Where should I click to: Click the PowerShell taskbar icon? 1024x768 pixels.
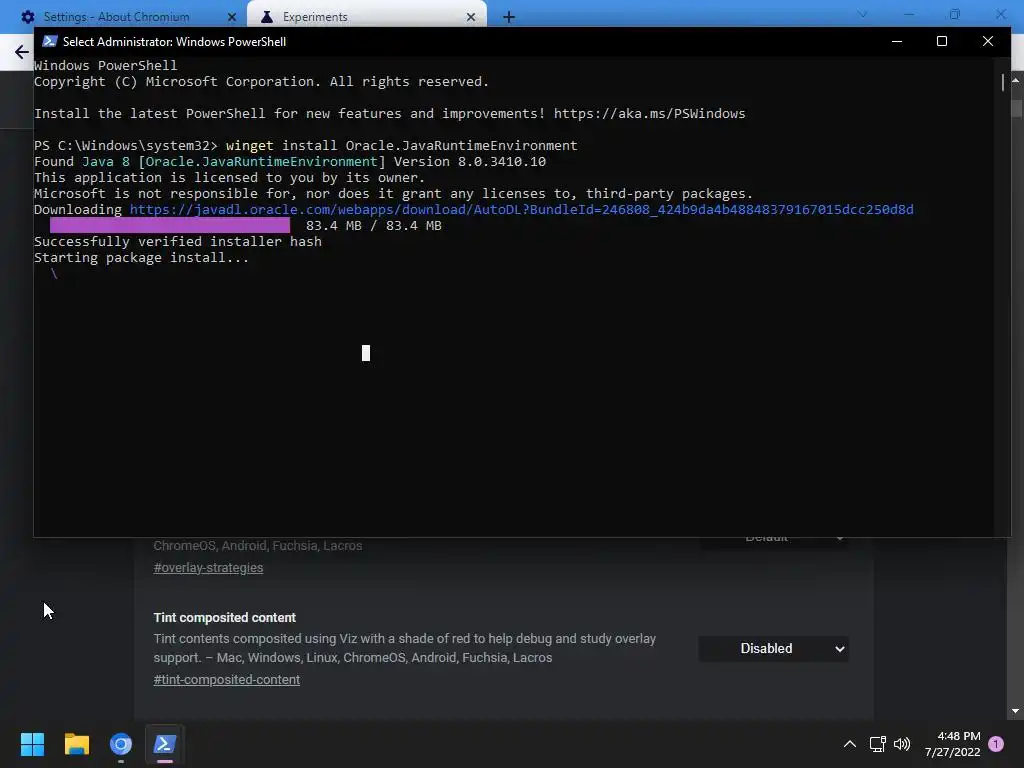(165, 744)
